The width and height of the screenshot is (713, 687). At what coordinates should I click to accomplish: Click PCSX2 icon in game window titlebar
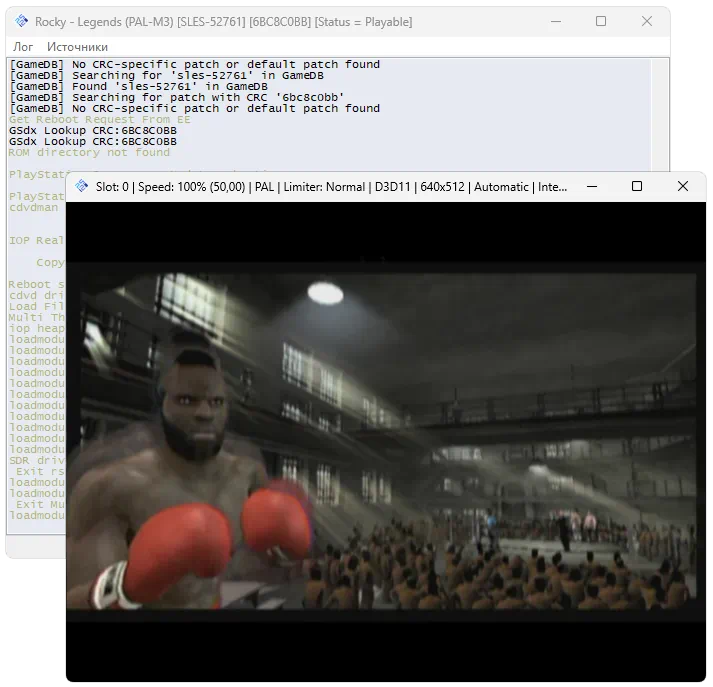click(81, 186)
